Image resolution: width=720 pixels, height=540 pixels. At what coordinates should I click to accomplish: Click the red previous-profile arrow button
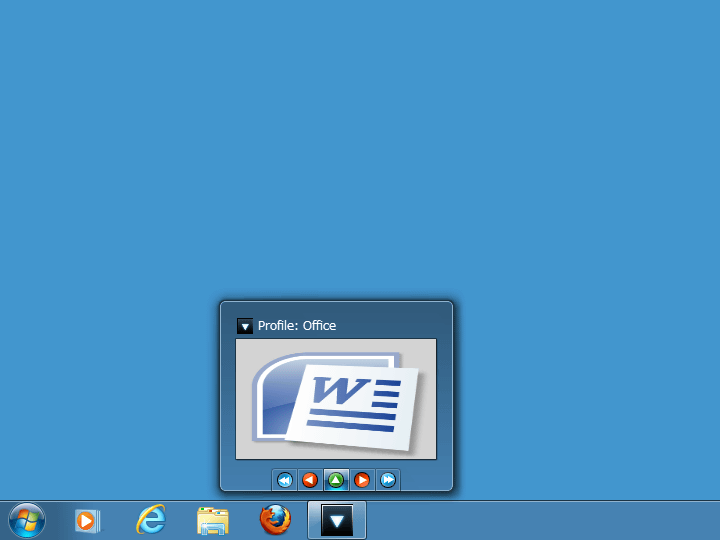click(310, 480)
